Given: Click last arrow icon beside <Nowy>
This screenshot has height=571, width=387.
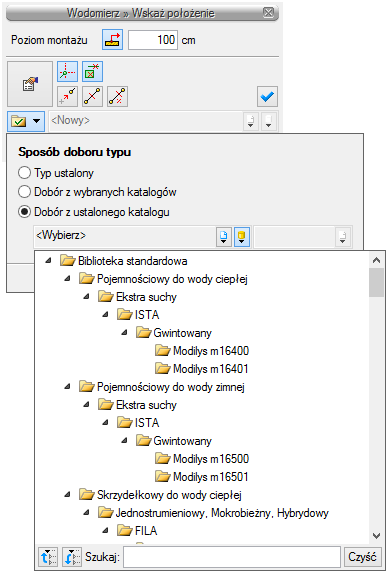Looking at the screenshot, I should coord(269,121).
